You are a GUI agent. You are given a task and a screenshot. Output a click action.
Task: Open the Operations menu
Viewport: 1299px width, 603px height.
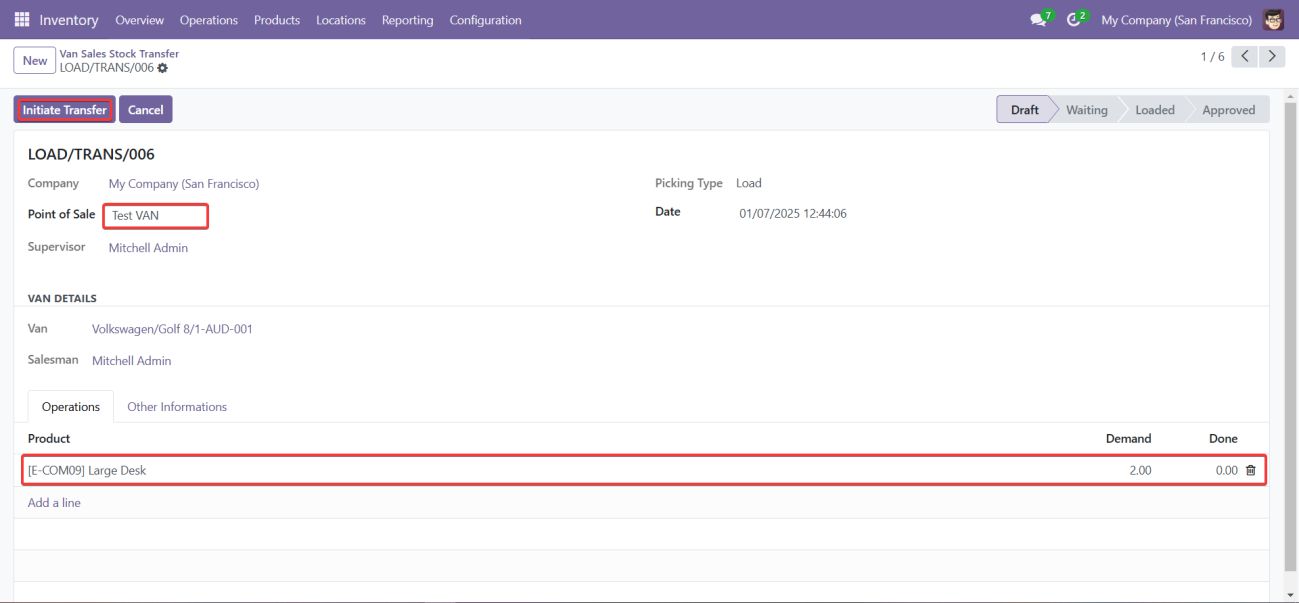pos(209,20)
